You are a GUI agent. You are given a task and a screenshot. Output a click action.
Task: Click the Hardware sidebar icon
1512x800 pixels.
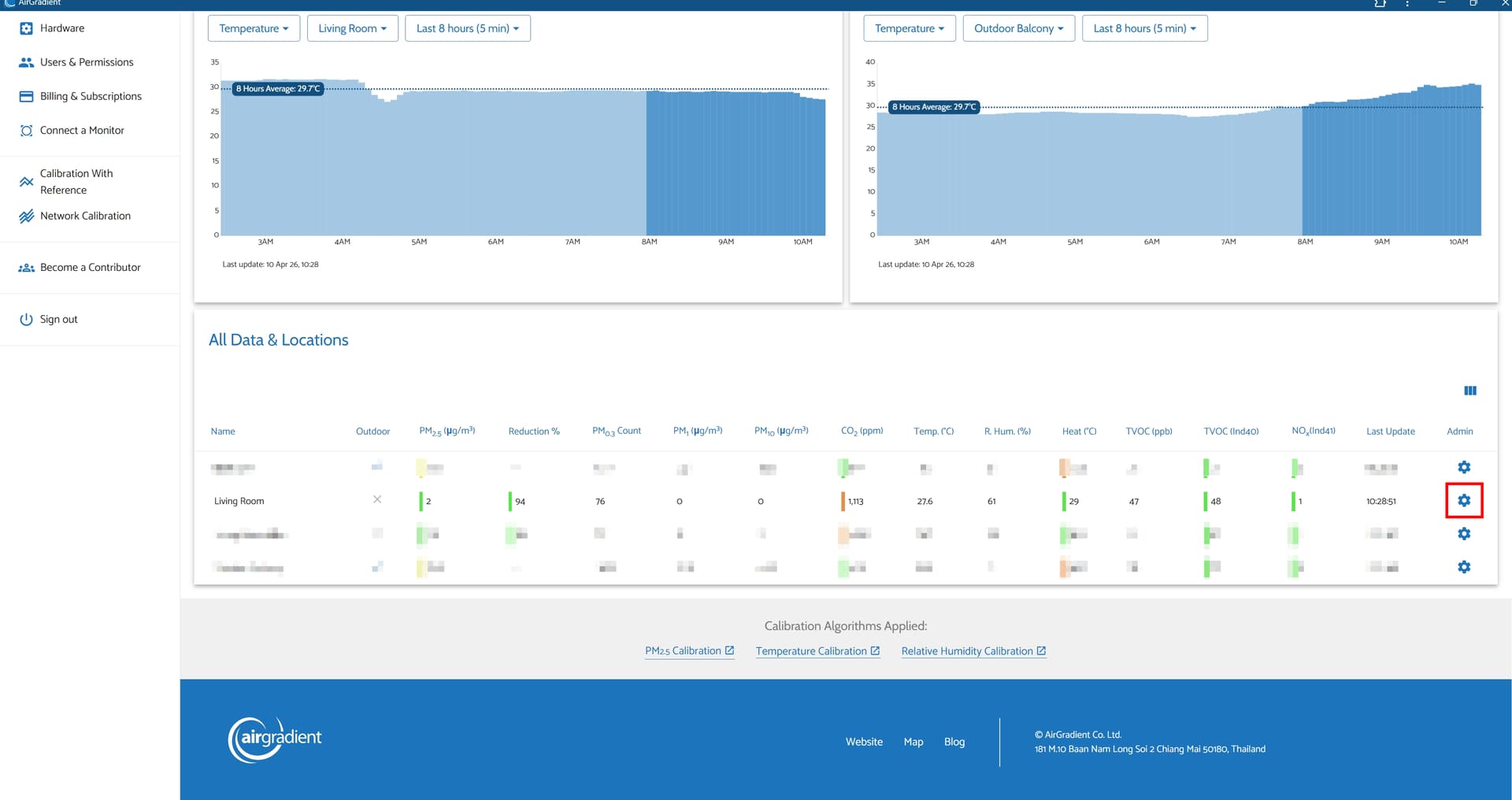pyautogui.click(x=26, y=28)
